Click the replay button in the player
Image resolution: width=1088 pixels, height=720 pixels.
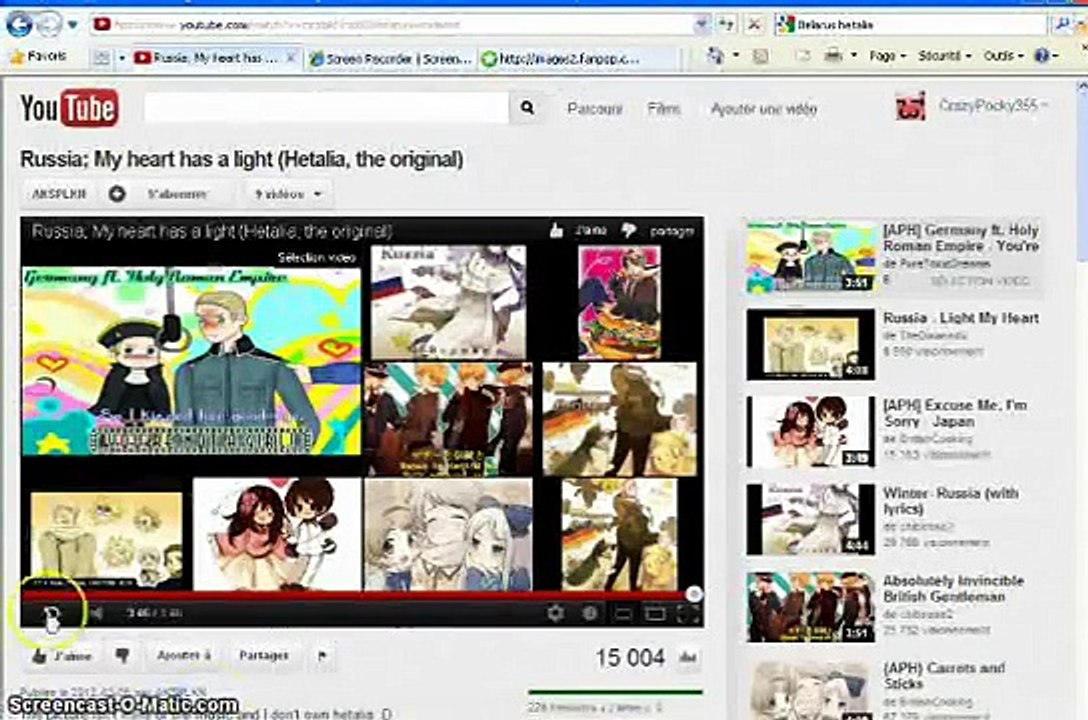[51, 614]
